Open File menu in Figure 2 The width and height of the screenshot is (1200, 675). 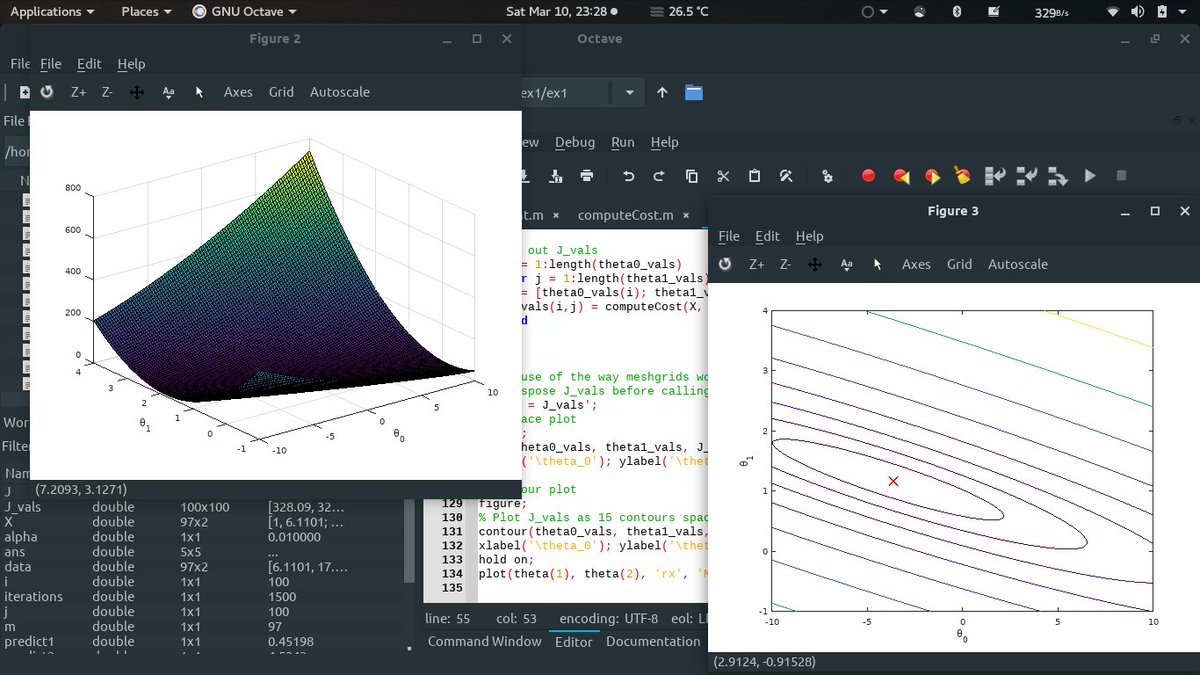coord(51,63)
